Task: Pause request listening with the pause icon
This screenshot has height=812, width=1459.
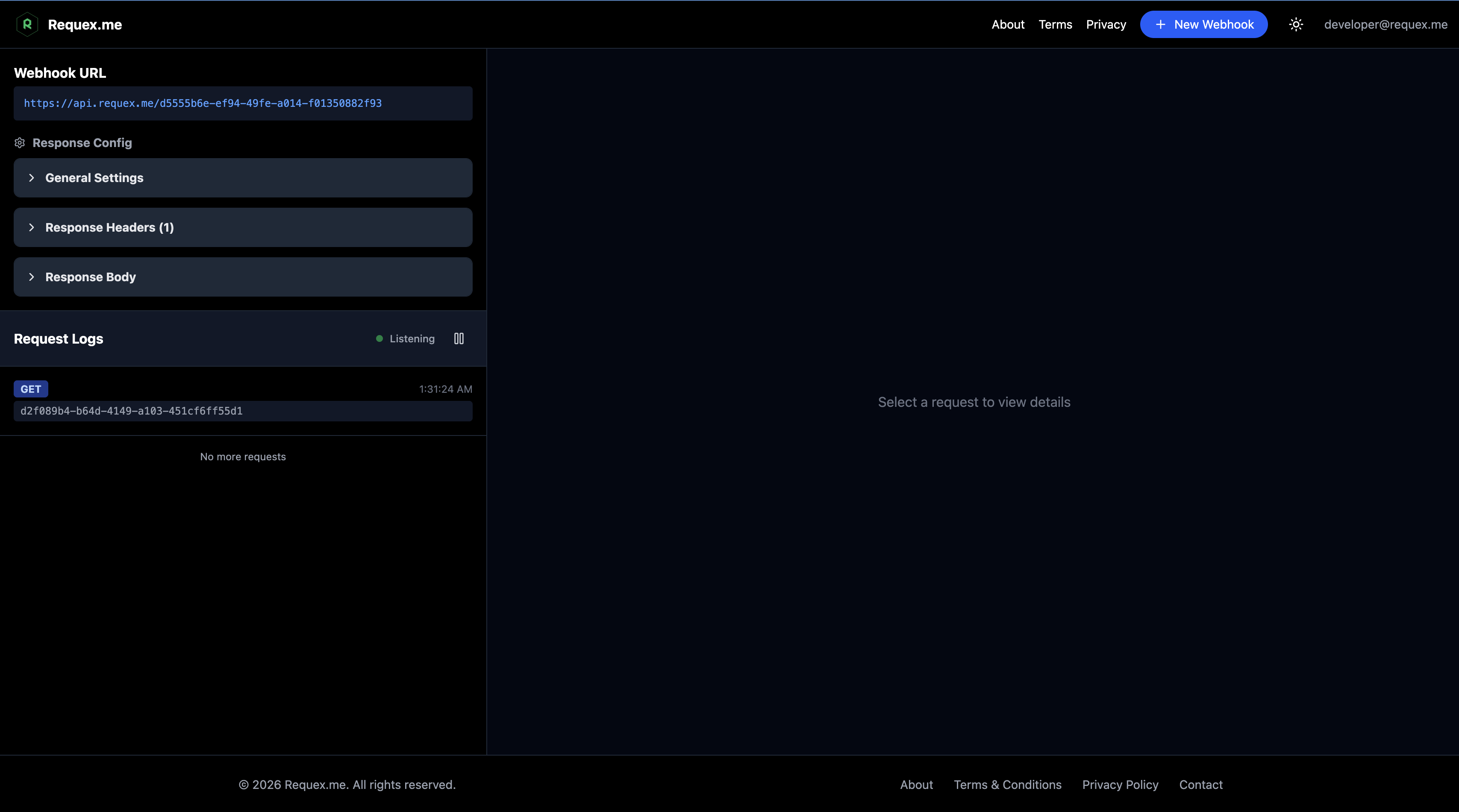Action: pyautogui.click(x=458, y=338)
